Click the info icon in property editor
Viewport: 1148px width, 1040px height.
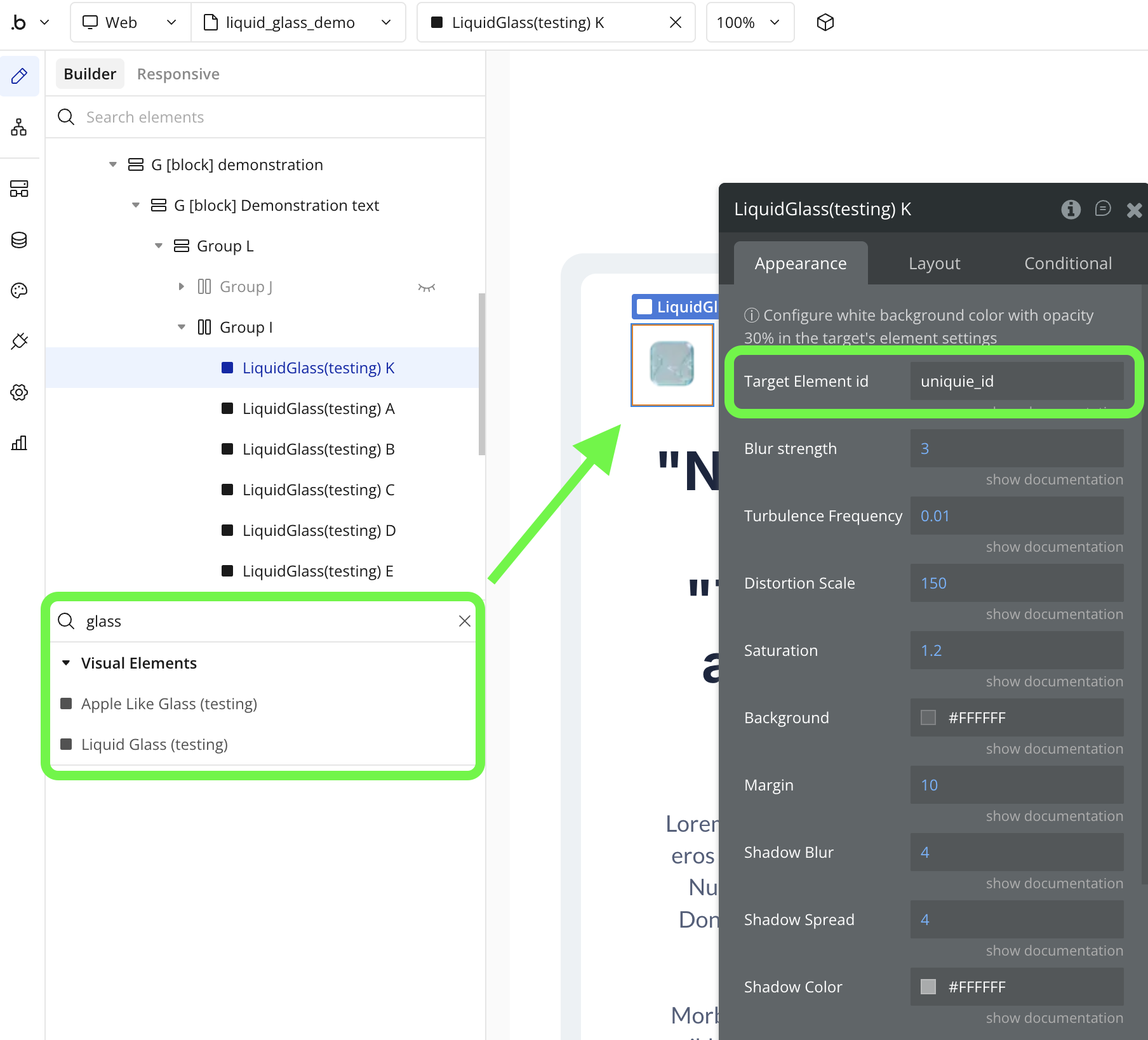point(1071,209)
